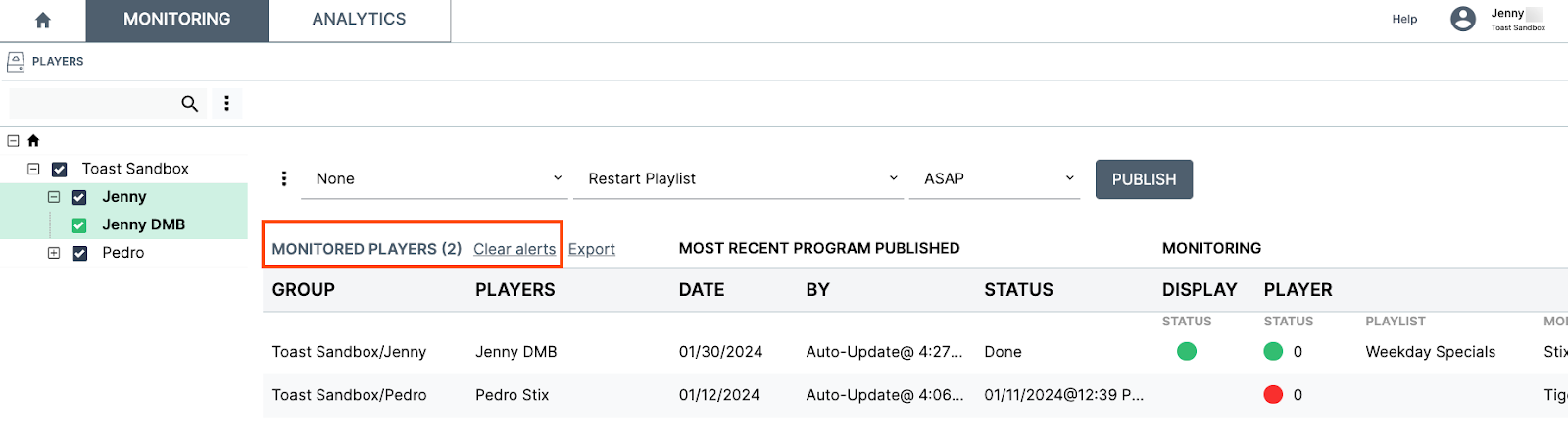Click the player search input field
This screenshot has height=447, width=1568.
click(x=93, y=103)
